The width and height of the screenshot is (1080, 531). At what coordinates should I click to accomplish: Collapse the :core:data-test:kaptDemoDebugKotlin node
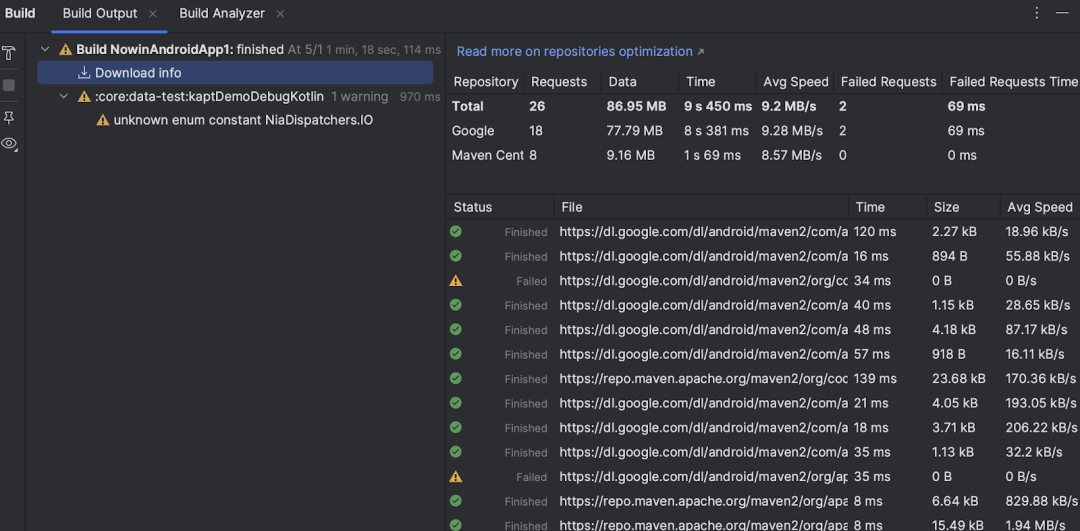click(64, 96)
